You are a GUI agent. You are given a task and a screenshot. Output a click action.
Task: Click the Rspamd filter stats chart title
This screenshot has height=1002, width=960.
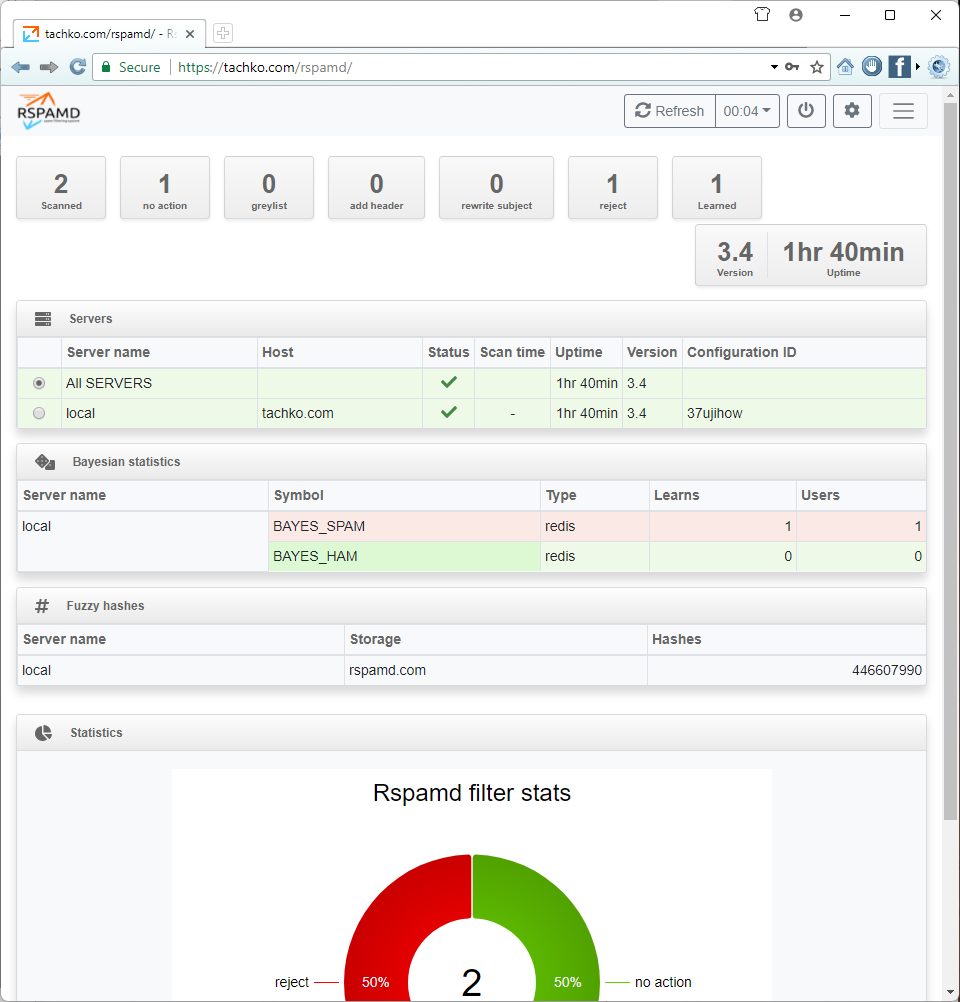[x=472, y=793]
